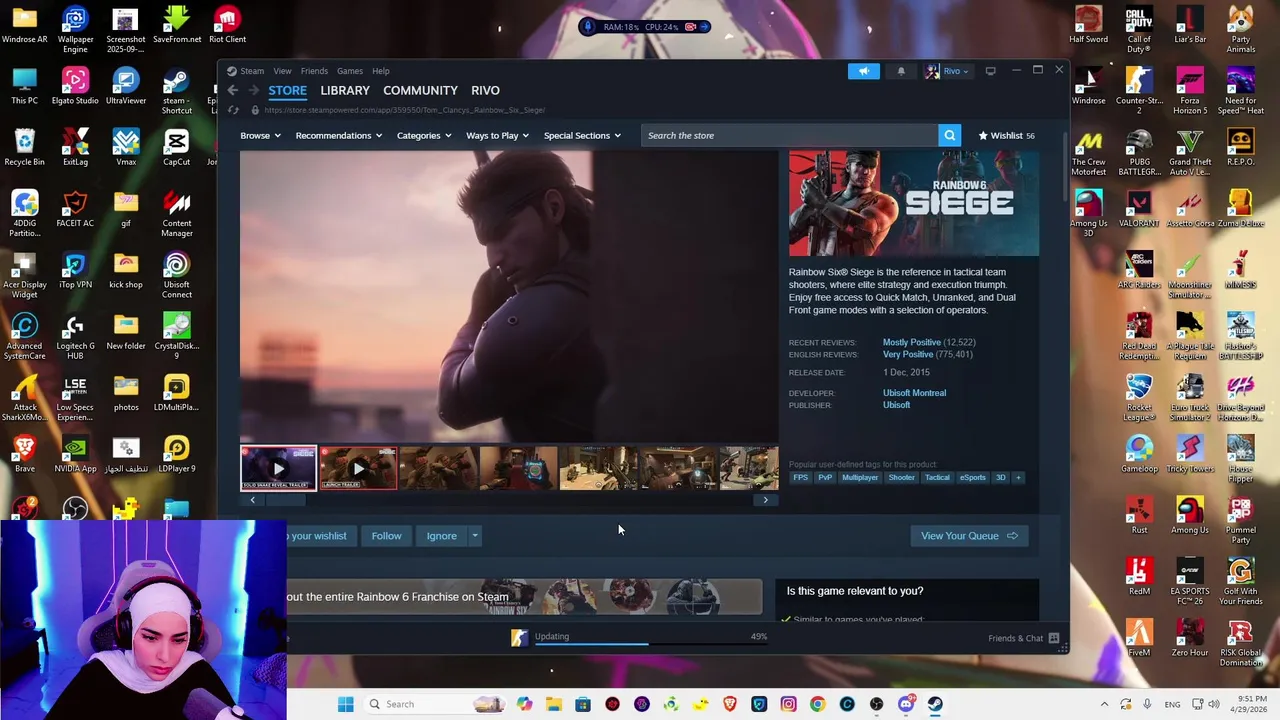Switch to the COMMUNITY tab
The width and height of the screenshot is (1280, 720).
coord(420,90)
